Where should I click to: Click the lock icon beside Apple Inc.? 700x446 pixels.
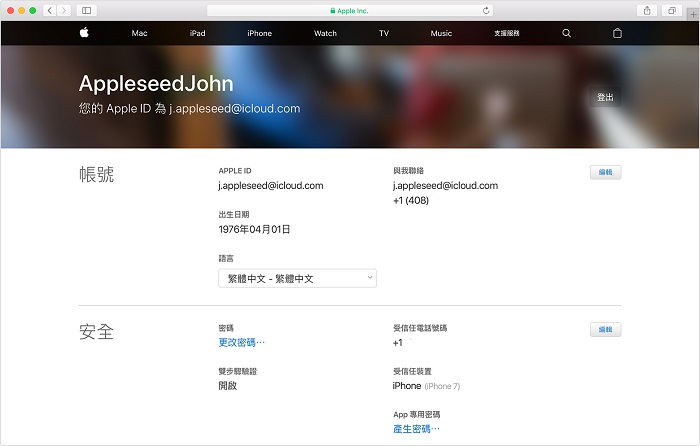(333, 11)
